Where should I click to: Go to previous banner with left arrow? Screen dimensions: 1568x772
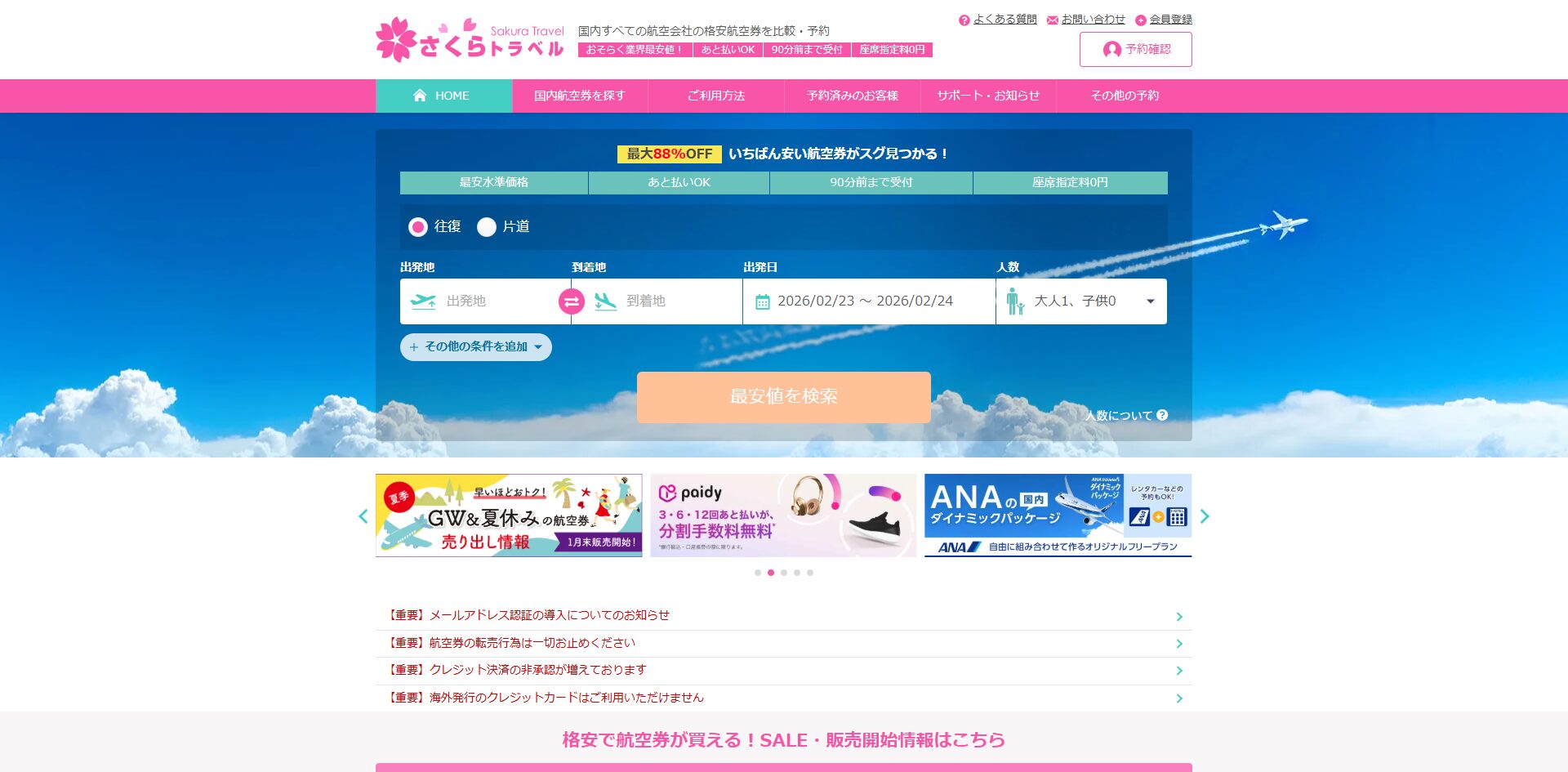[363, 516]
